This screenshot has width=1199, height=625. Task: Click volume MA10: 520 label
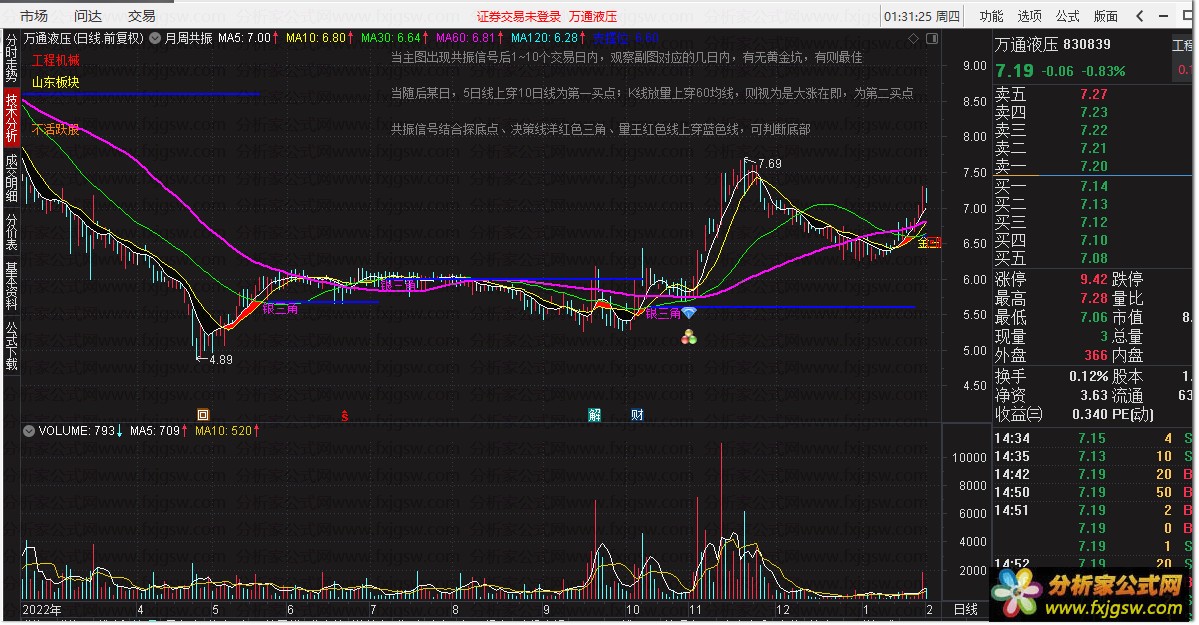[227, 431]
